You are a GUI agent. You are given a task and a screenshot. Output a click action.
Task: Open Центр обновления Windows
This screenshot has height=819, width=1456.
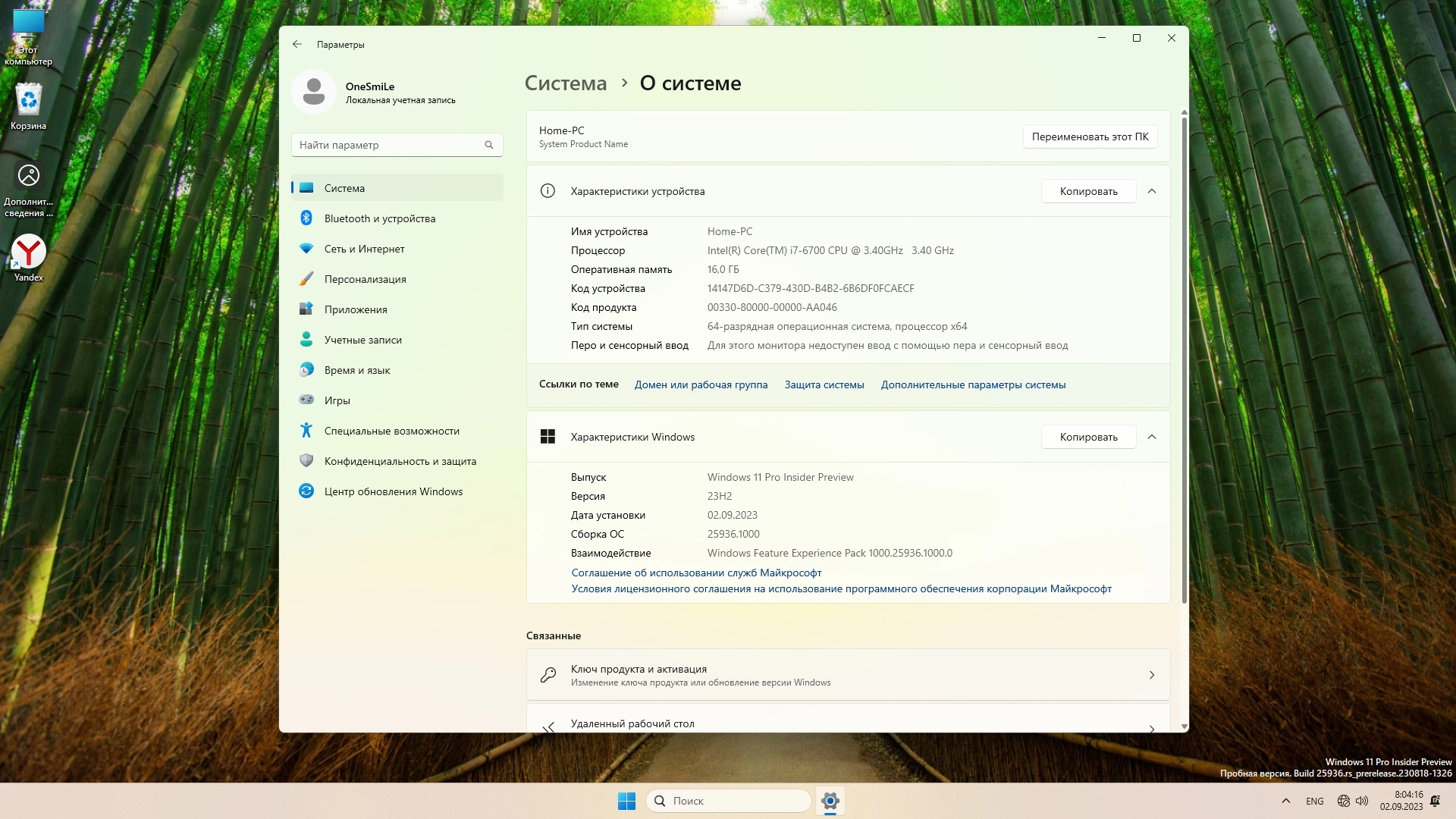click(393, 491)
